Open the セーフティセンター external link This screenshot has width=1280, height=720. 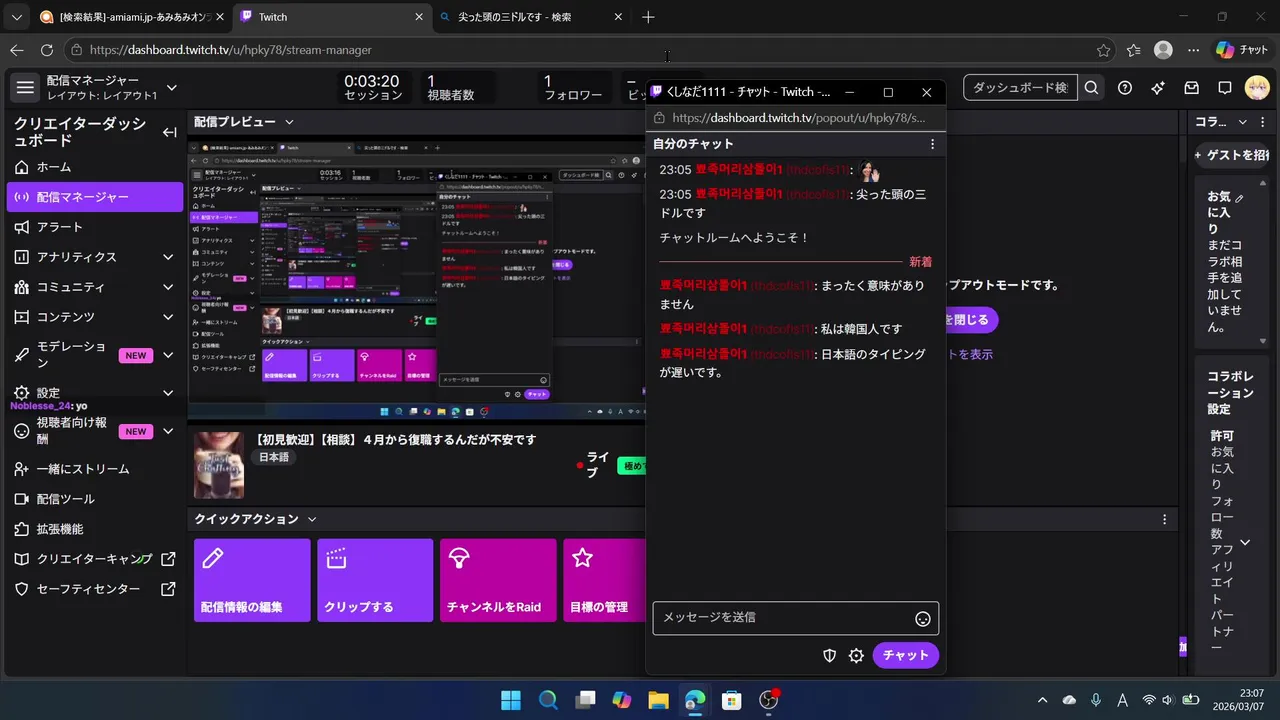tap(95, 589)
